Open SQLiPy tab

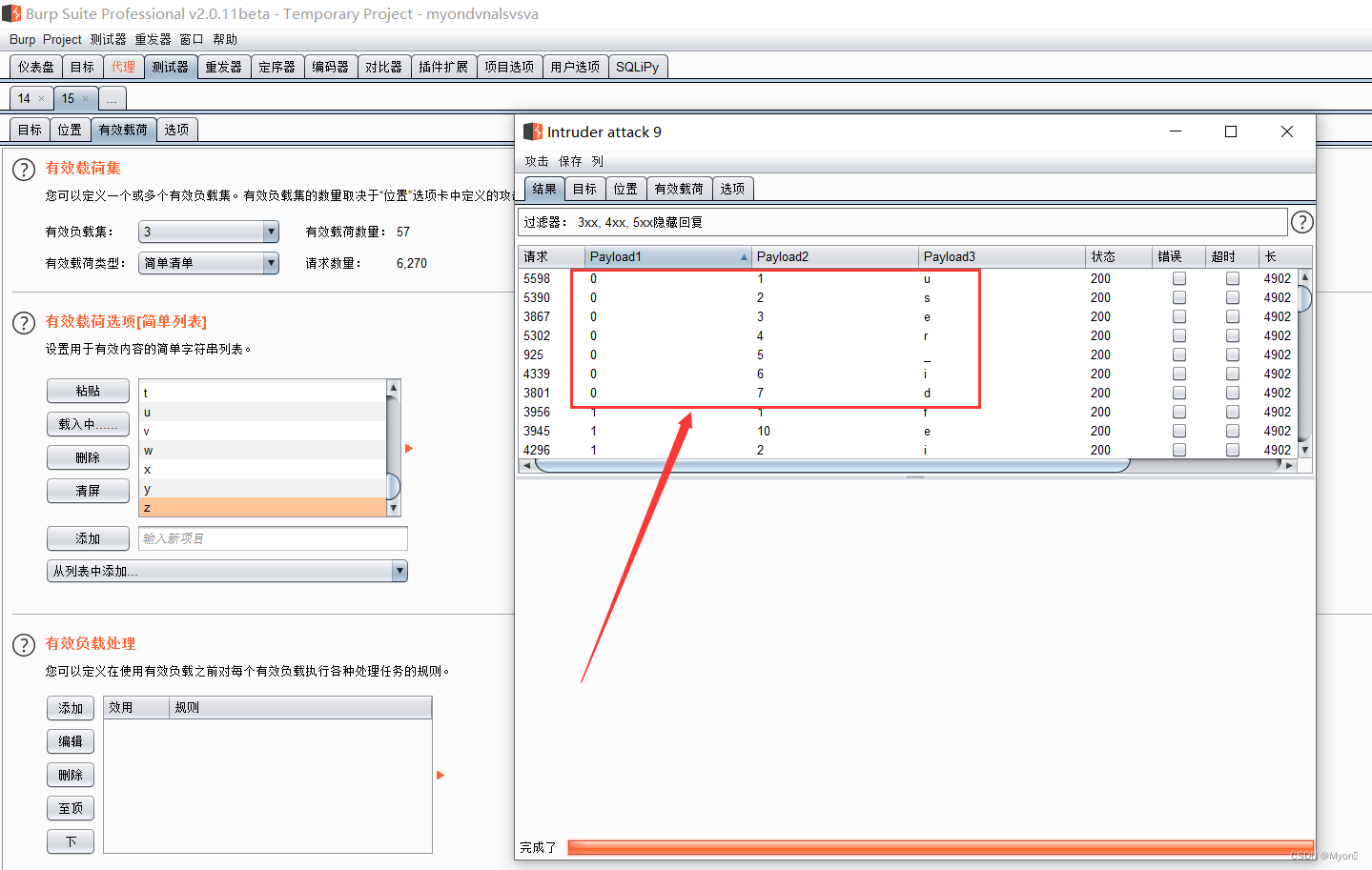[637, 67]
